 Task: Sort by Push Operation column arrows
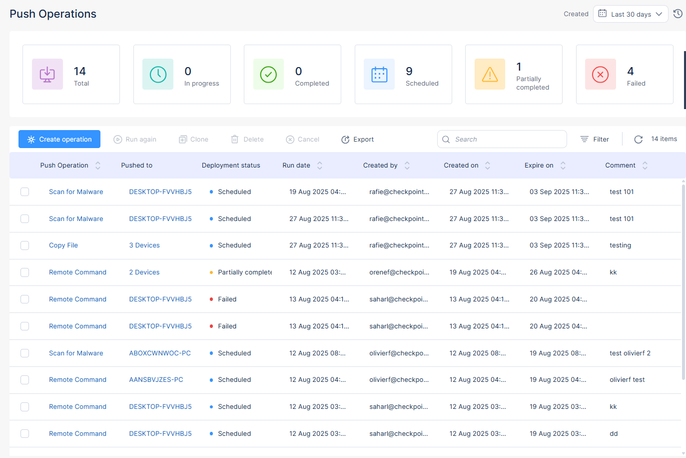pos(98,165)
